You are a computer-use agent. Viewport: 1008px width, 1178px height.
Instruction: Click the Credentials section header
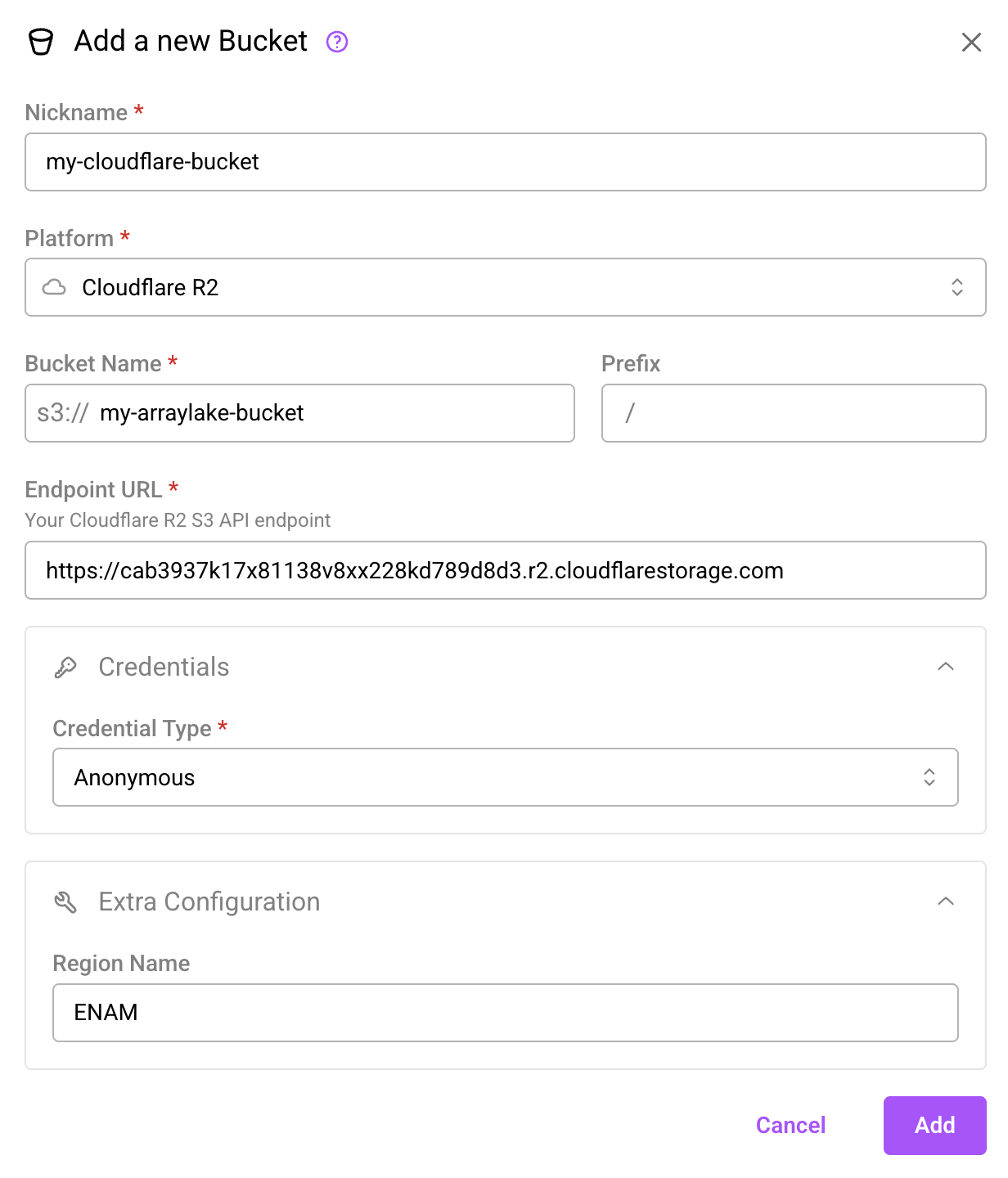(164, 667)
